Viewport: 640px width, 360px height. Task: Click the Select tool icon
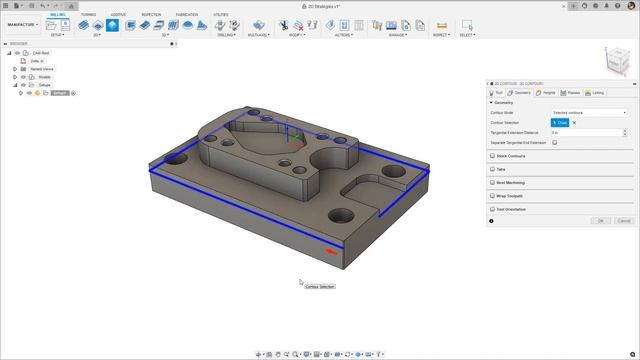pos(467,25)
